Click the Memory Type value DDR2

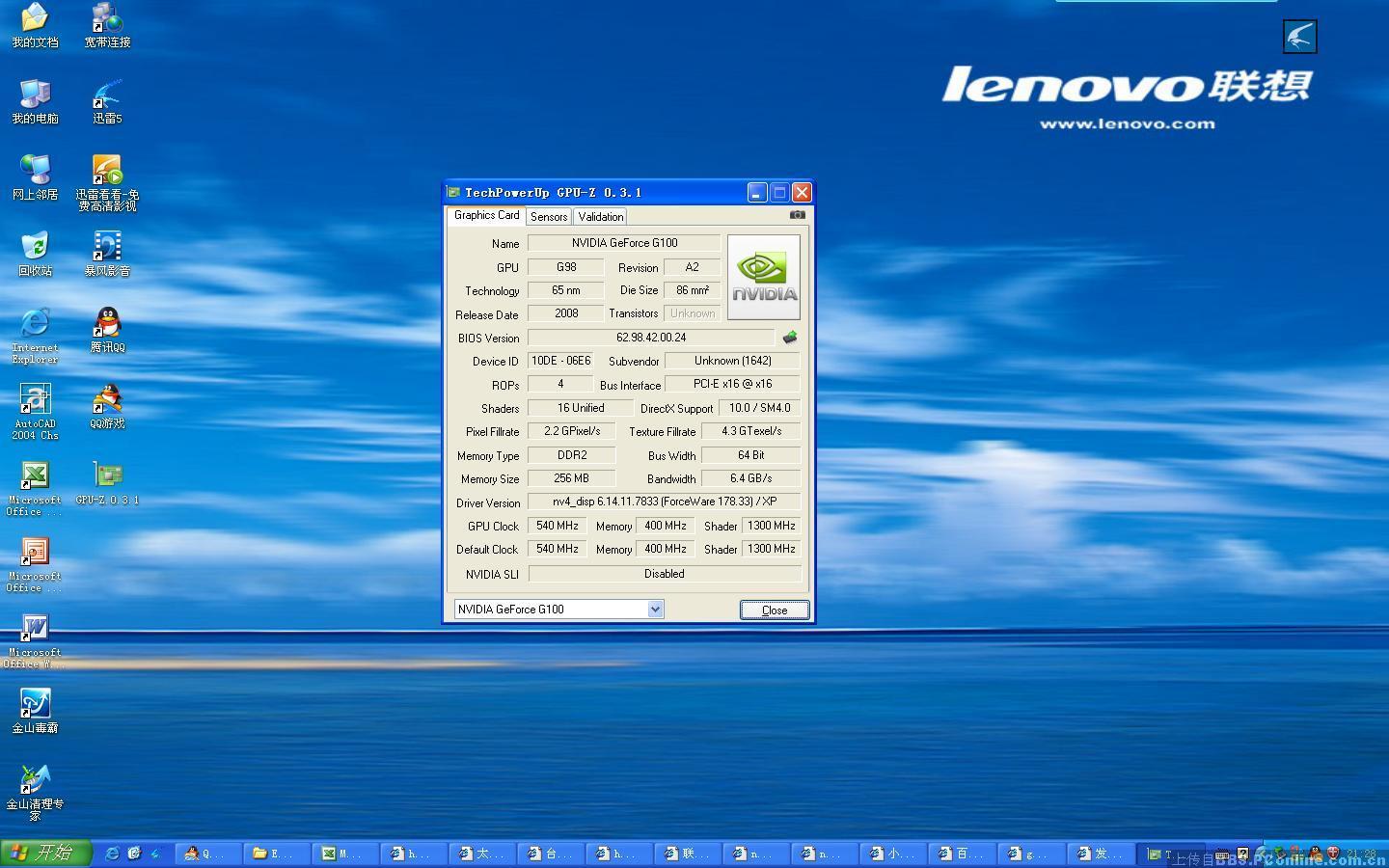point(572,455)
